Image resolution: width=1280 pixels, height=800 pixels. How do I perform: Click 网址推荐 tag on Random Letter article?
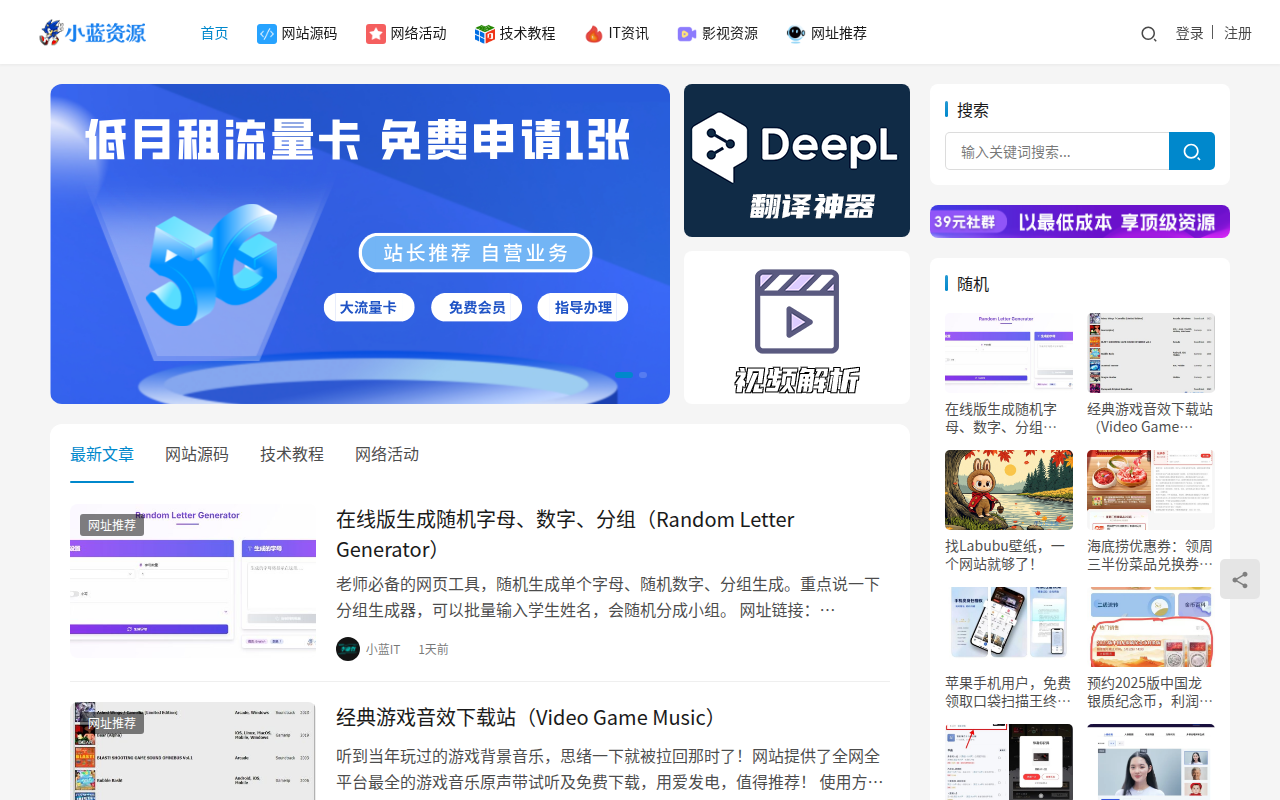click(112, 525)
